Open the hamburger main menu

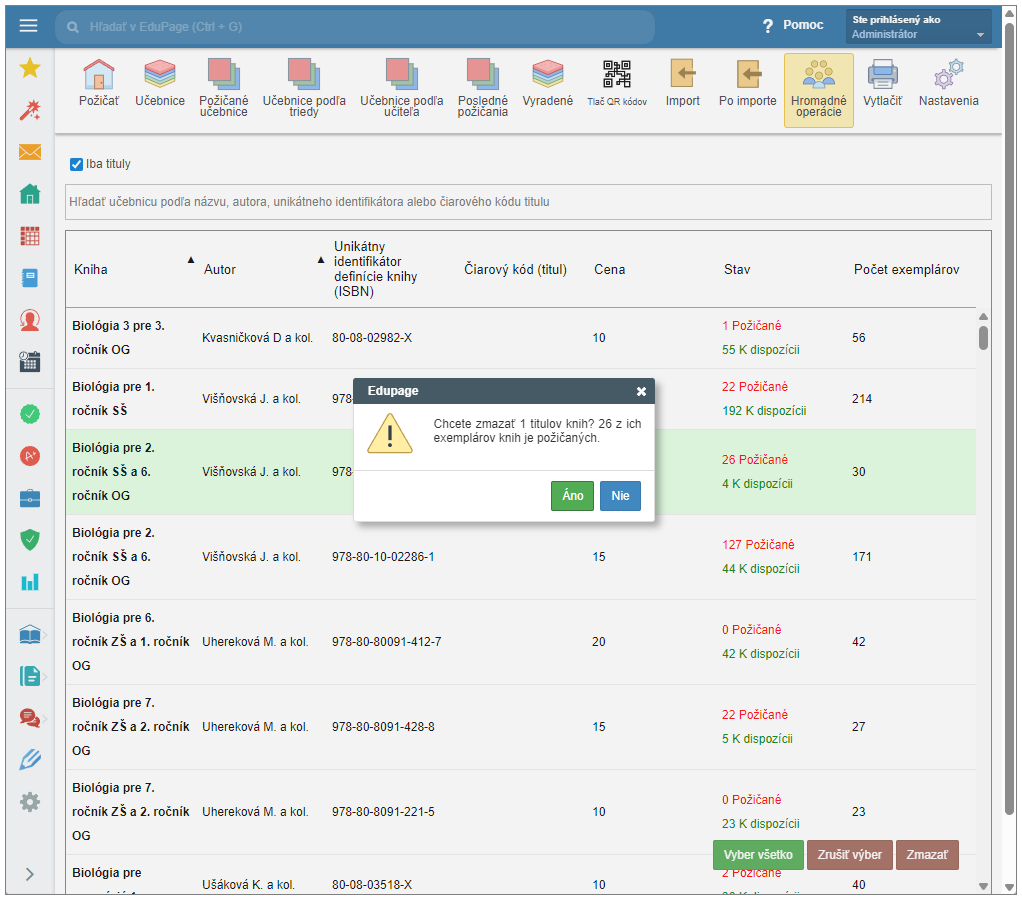coord(28,26)
